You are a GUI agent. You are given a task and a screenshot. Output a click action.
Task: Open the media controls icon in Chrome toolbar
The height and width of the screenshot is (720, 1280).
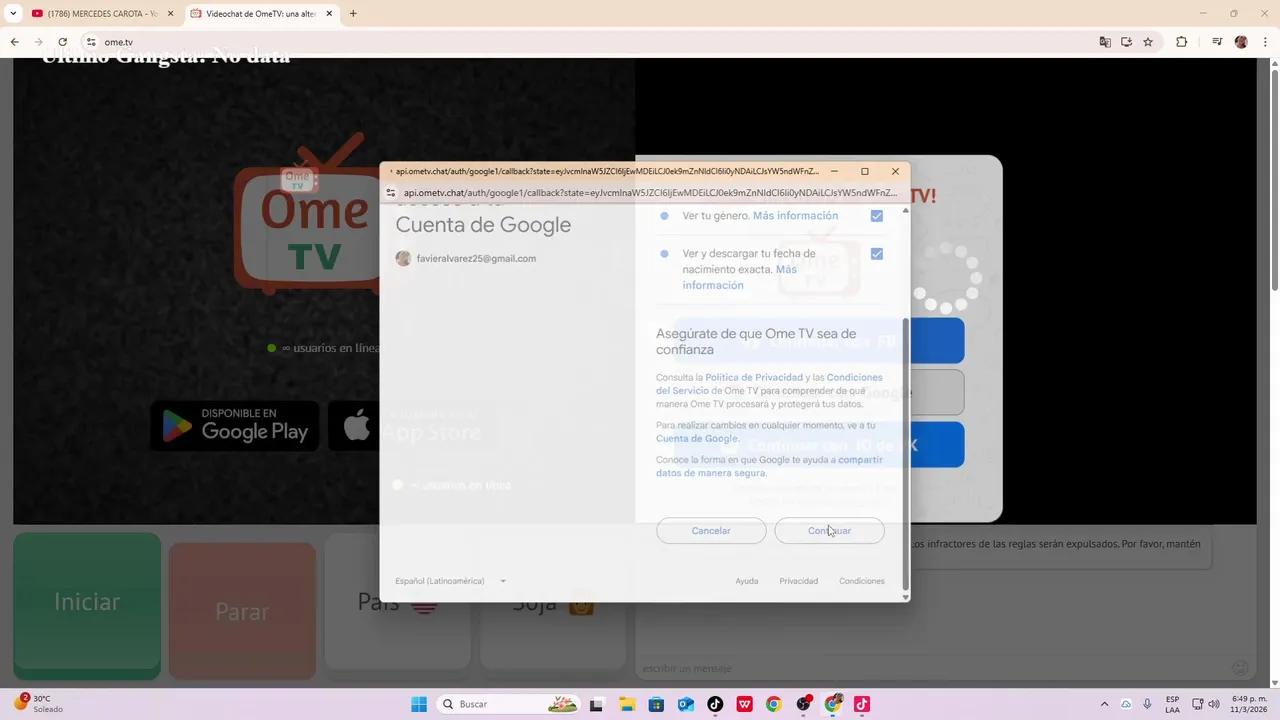point(1217,42)
